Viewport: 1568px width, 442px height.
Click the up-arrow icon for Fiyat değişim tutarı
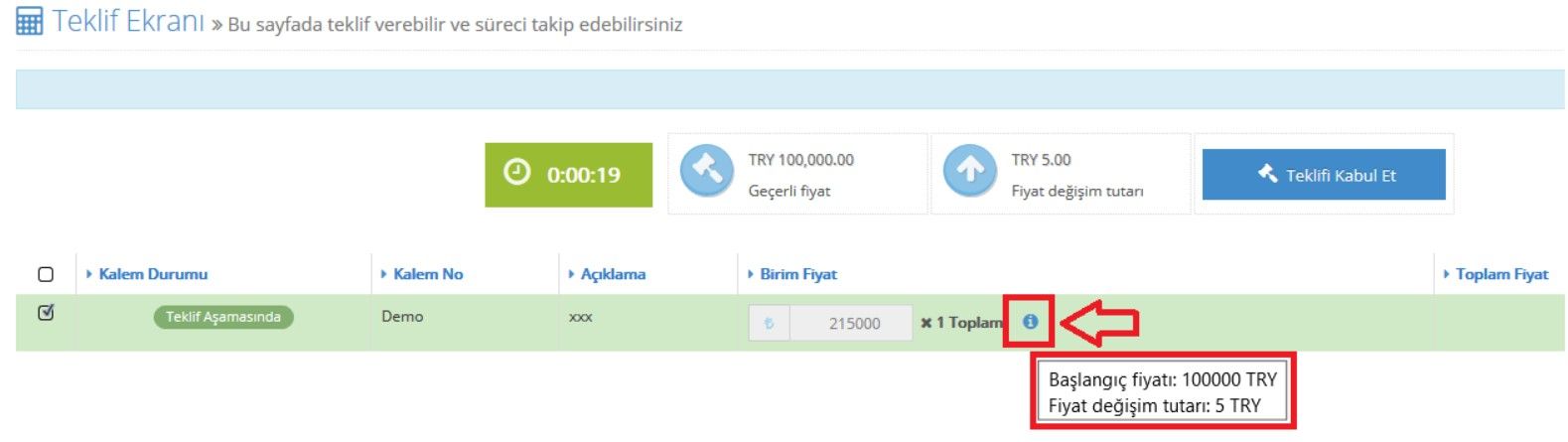pos(969,170)
